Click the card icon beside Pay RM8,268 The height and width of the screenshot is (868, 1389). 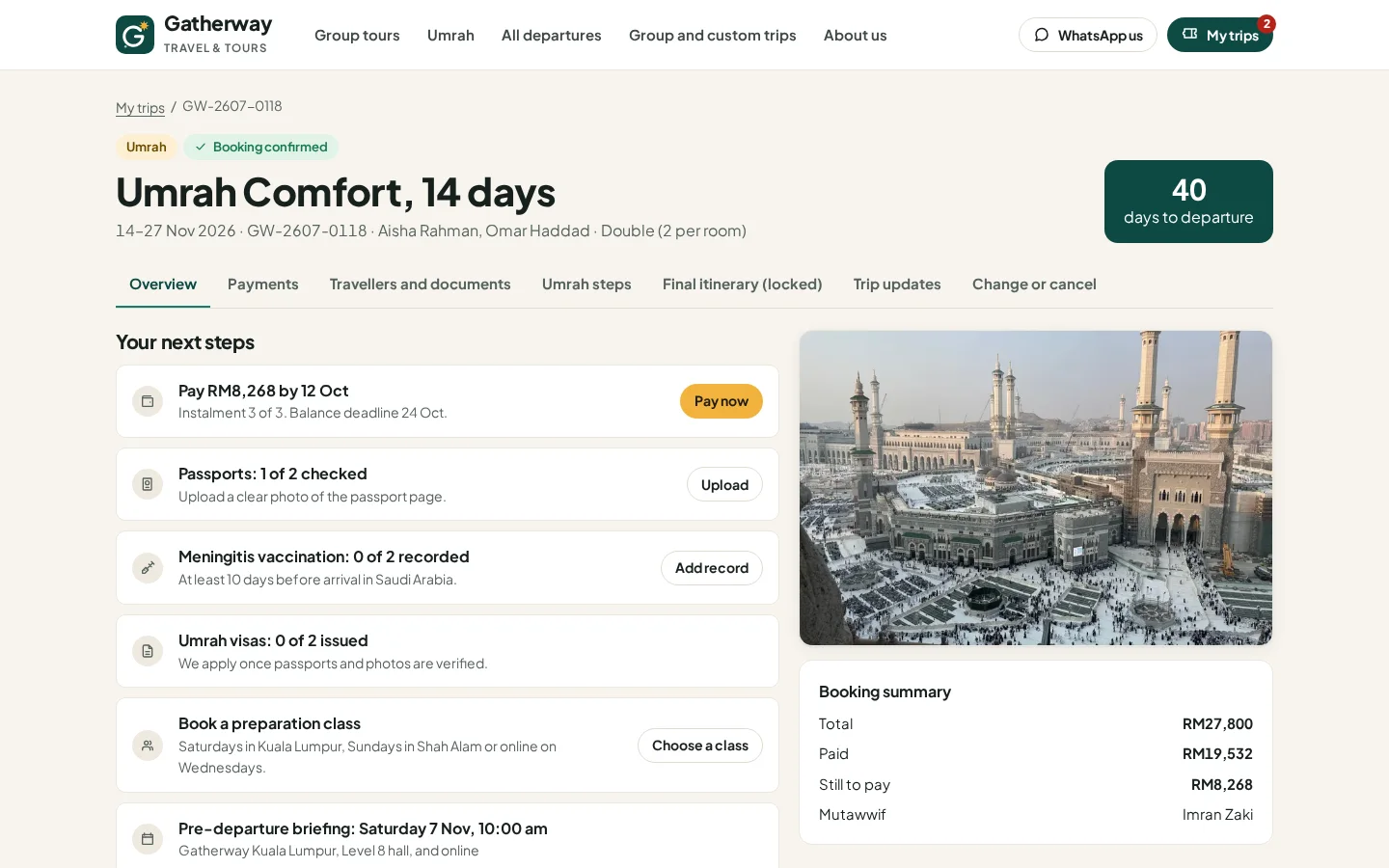tap(148, 401)
